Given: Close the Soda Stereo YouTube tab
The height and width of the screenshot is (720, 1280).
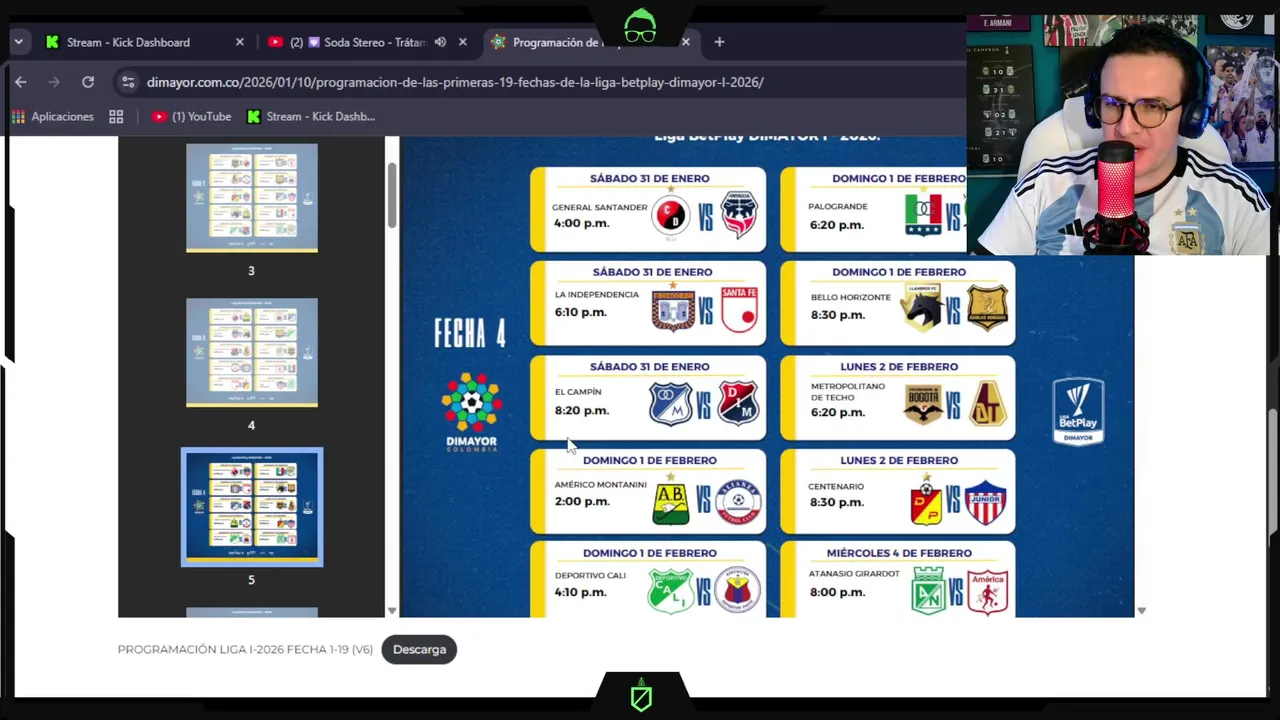Looking at the screenshot, I should click(462, 42).
